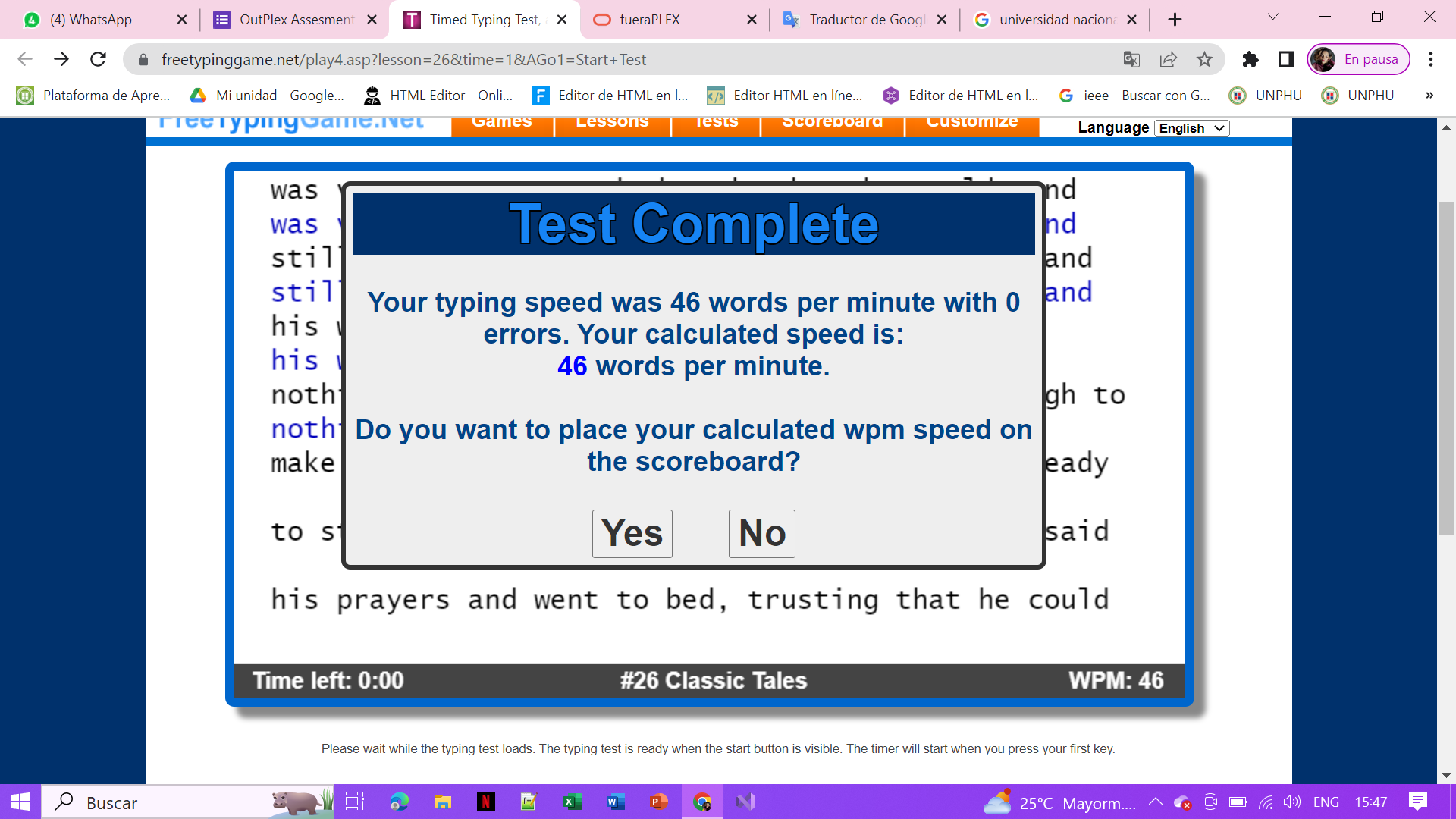Open a new browser tab
This screenshot has width=1456, height=819.
point(1175,20)
